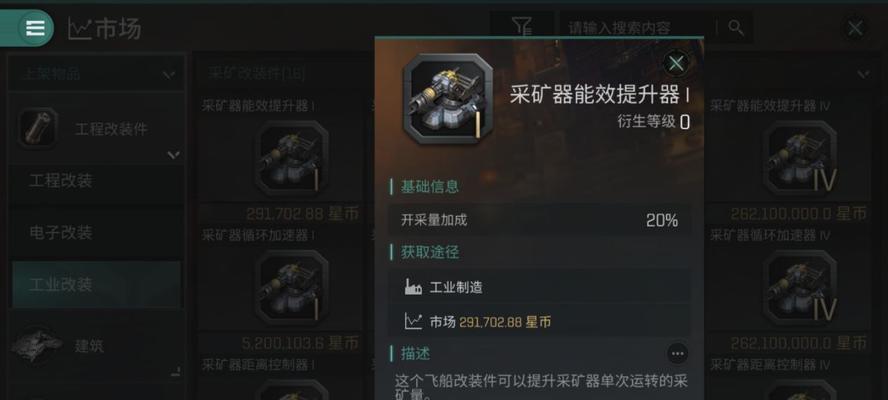
Task: Select the 采矿器循环加速器 IV item thumbnail
Action: click(800, 288)
